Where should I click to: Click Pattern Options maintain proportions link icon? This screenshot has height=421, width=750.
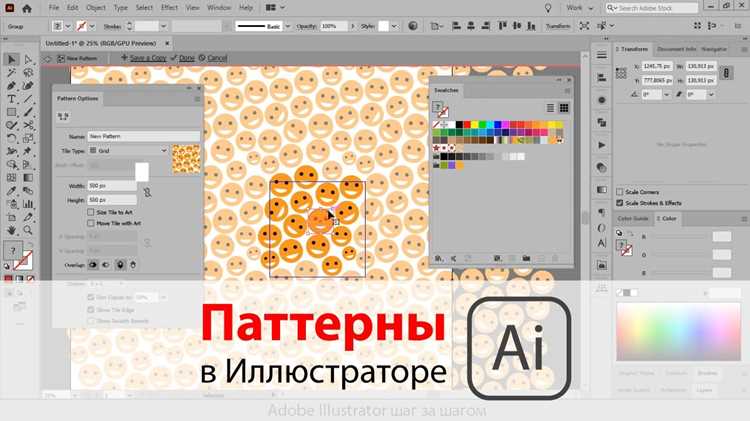[x=147, y=192]
